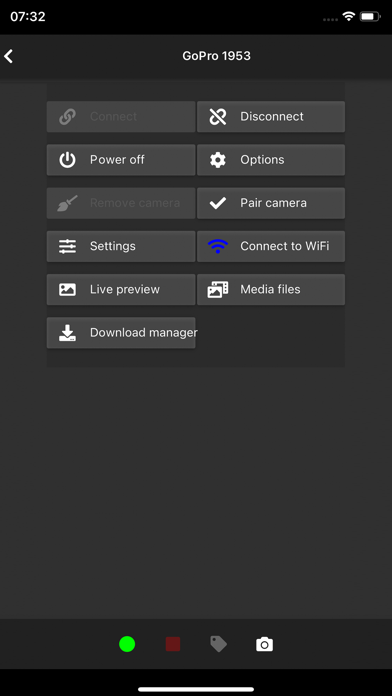Select Pair camera button
This screenshot has height=696, width=392.
tap(271, 203)
